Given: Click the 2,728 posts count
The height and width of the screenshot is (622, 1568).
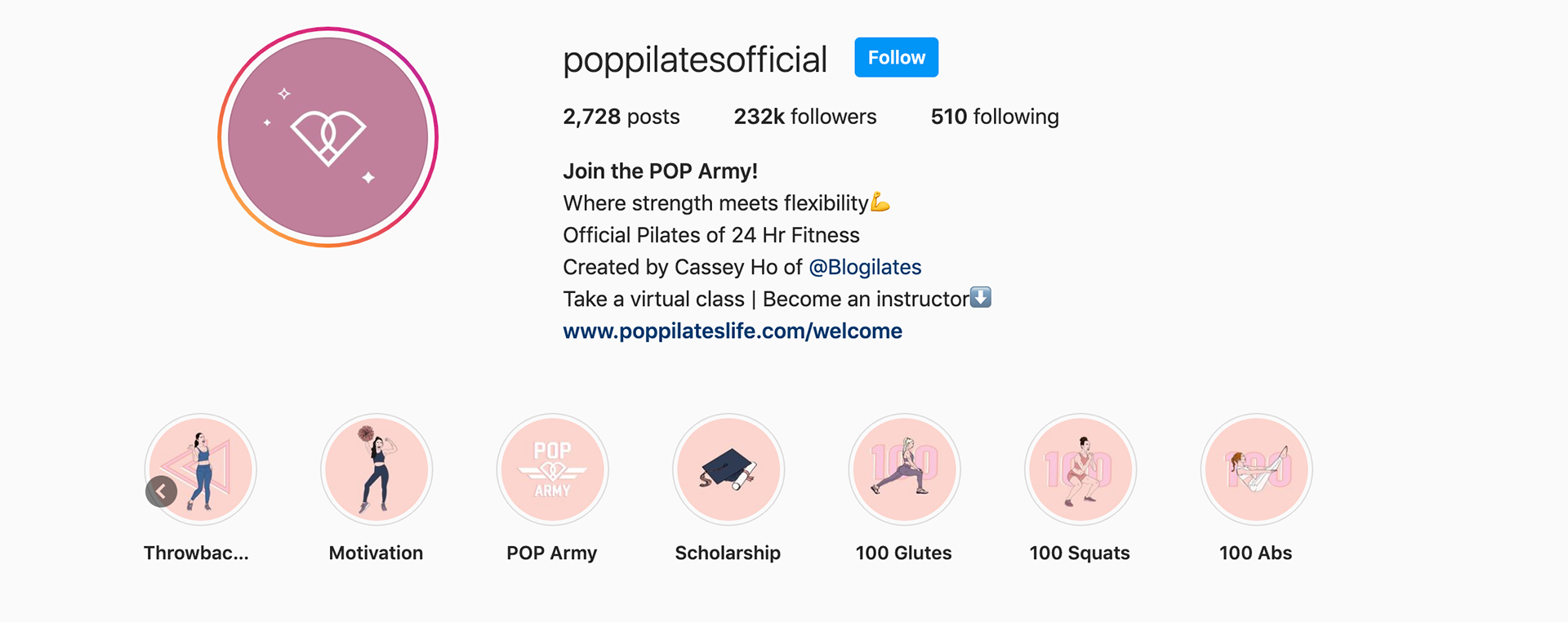Looking at the screenshot, I should pos(621,117).
